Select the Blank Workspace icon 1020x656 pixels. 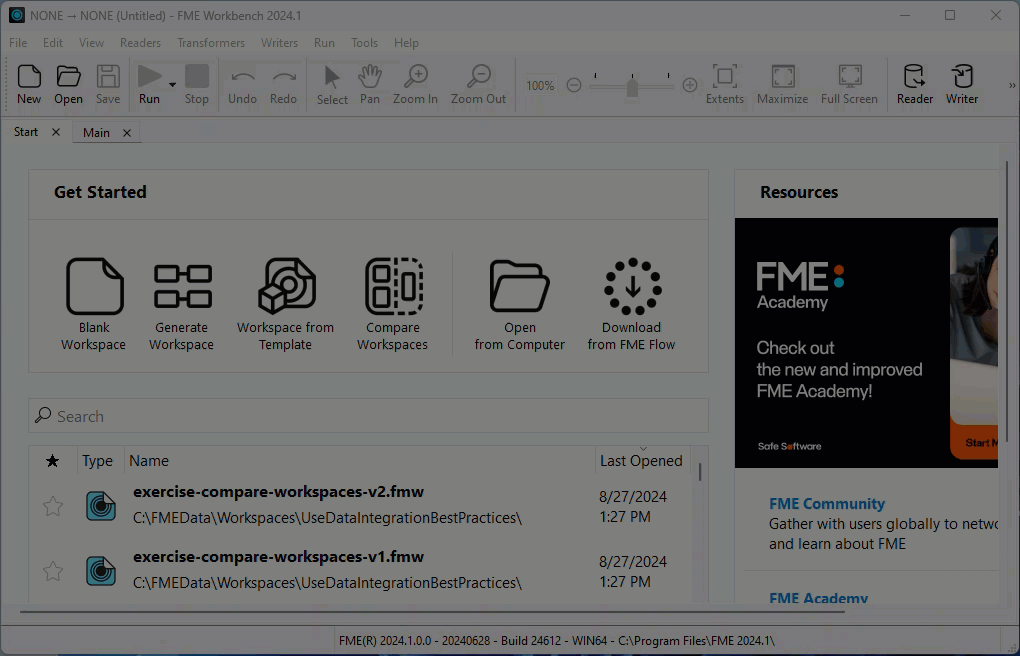coord(94,286)
